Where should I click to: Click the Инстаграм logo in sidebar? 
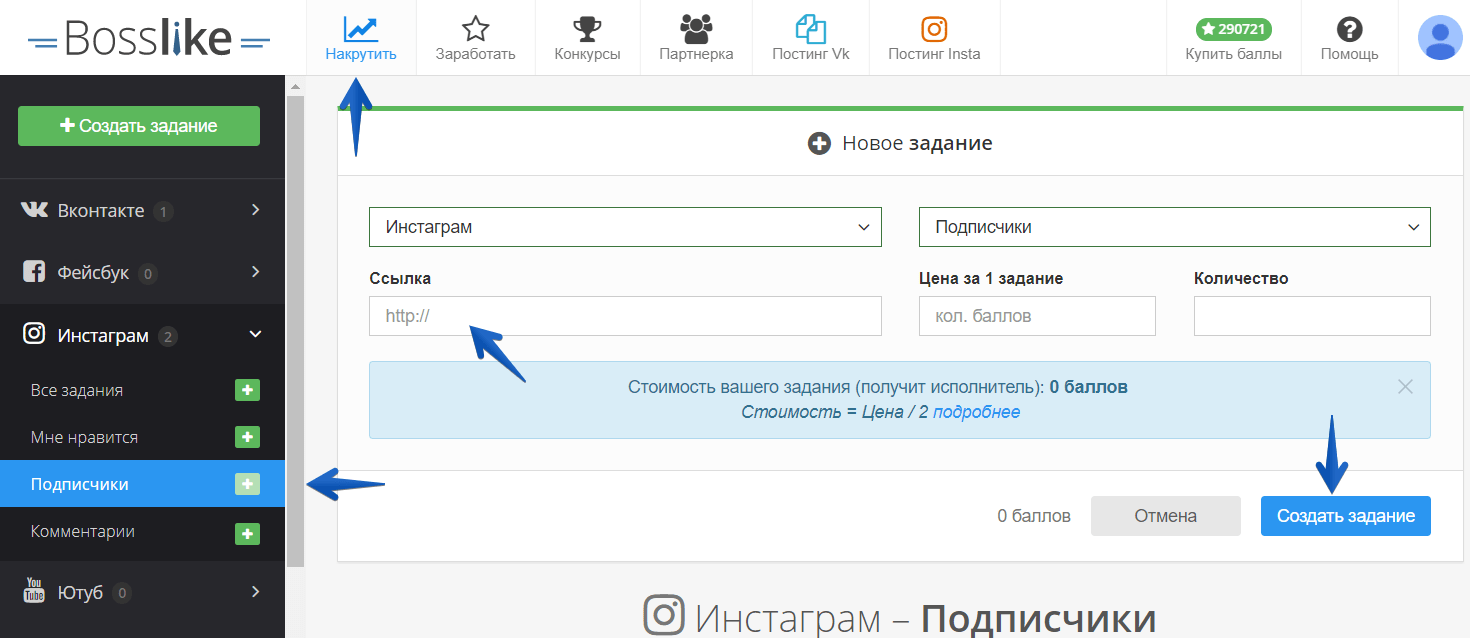(34, 334)
